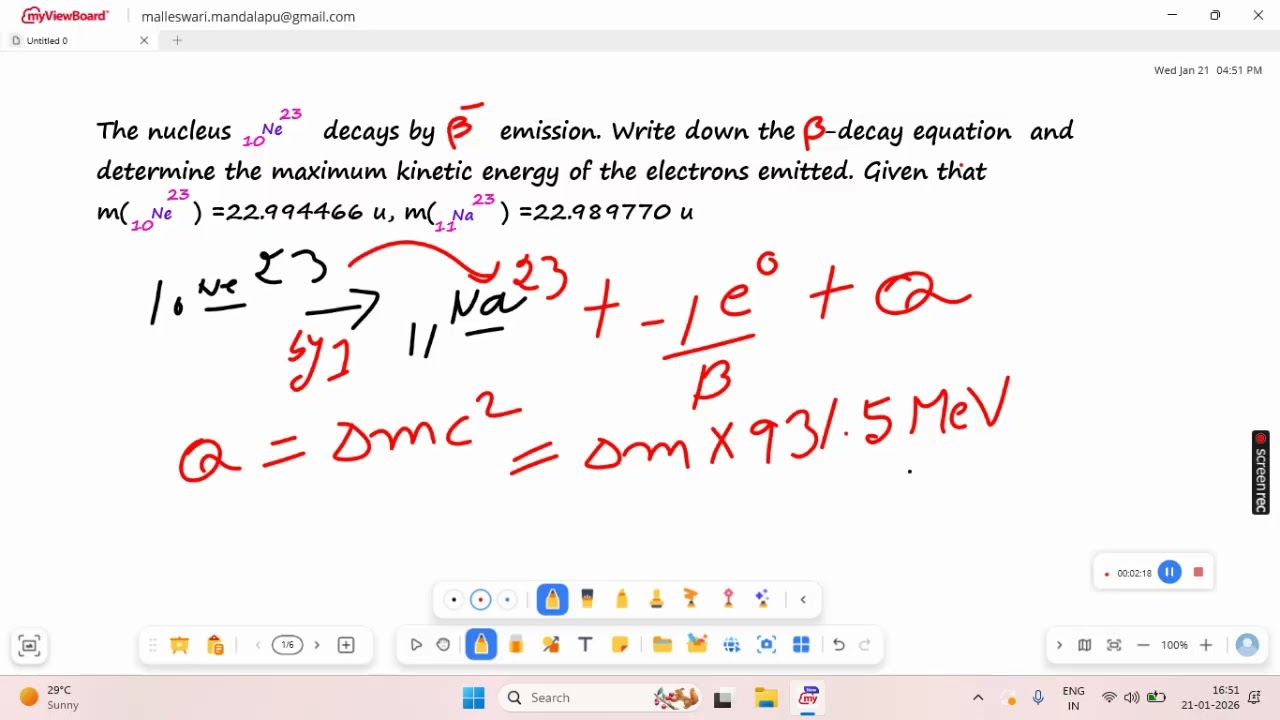Choose the paint brush pen type

tap(587, 599)
